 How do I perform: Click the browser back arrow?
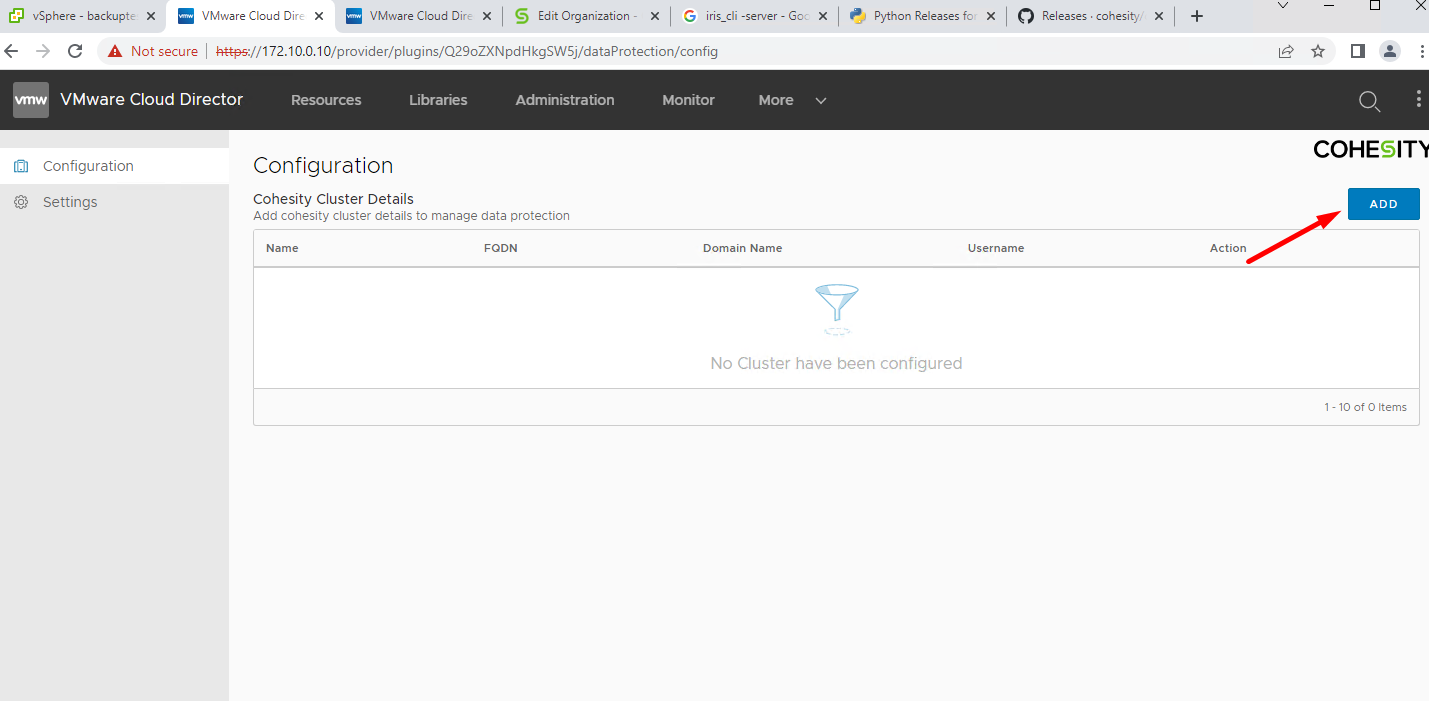[11, 51]
